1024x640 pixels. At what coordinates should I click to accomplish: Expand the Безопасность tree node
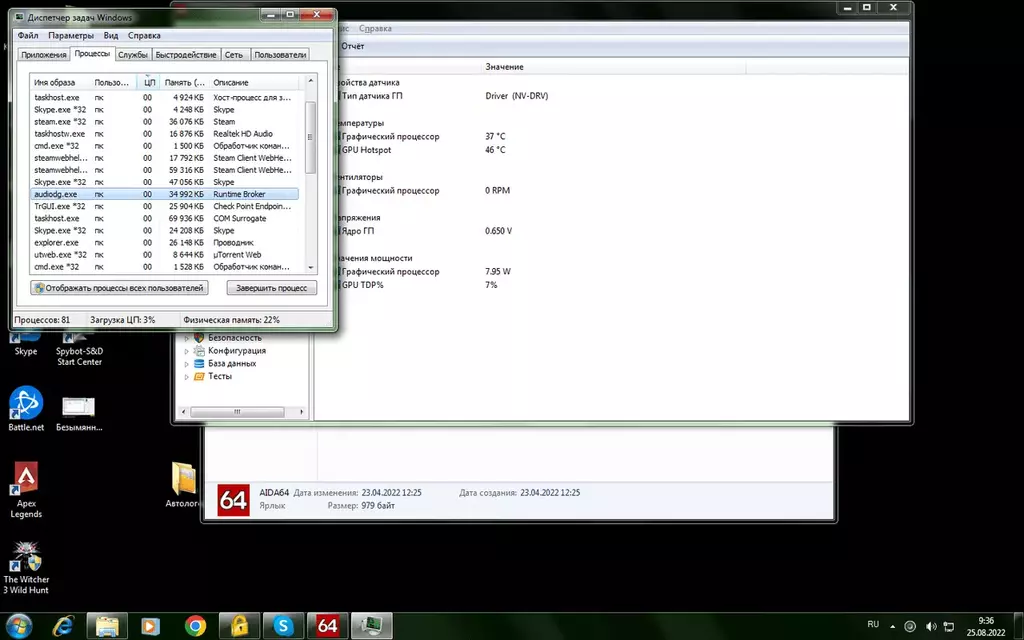[x=186, y=338]
